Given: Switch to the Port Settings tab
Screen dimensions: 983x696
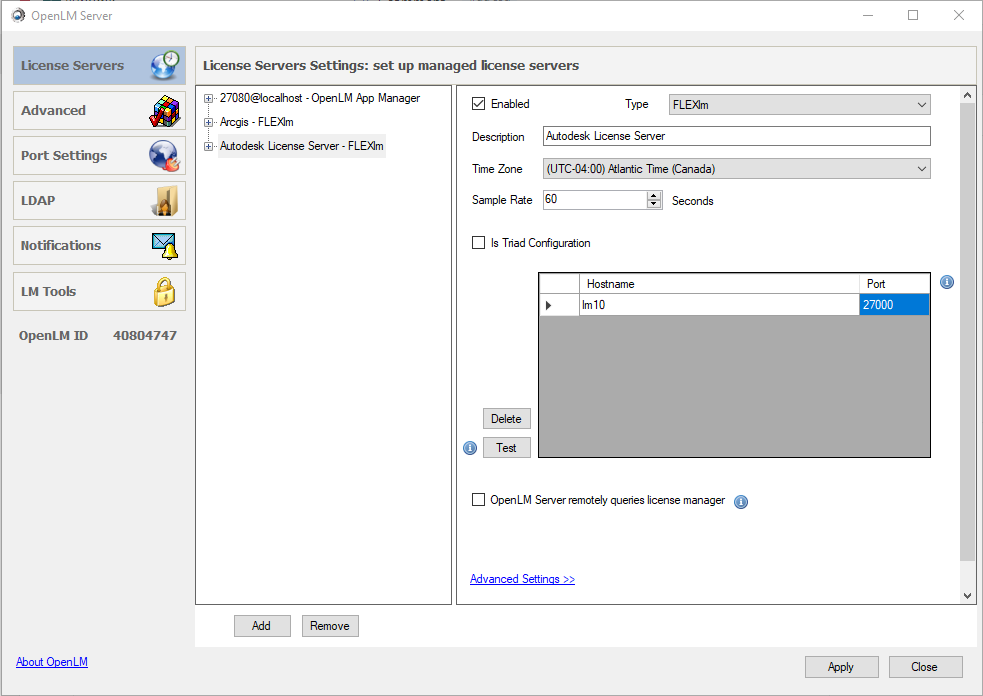Looking at the screenshot, I should tap(64, 156).
